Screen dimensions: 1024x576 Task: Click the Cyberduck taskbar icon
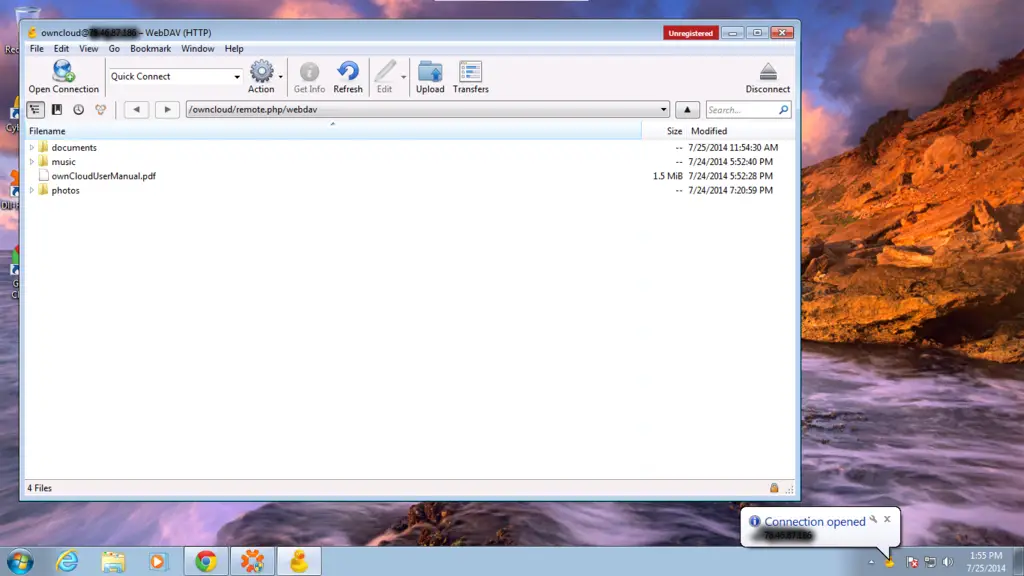pyautogui.click(x=298, y=562)
